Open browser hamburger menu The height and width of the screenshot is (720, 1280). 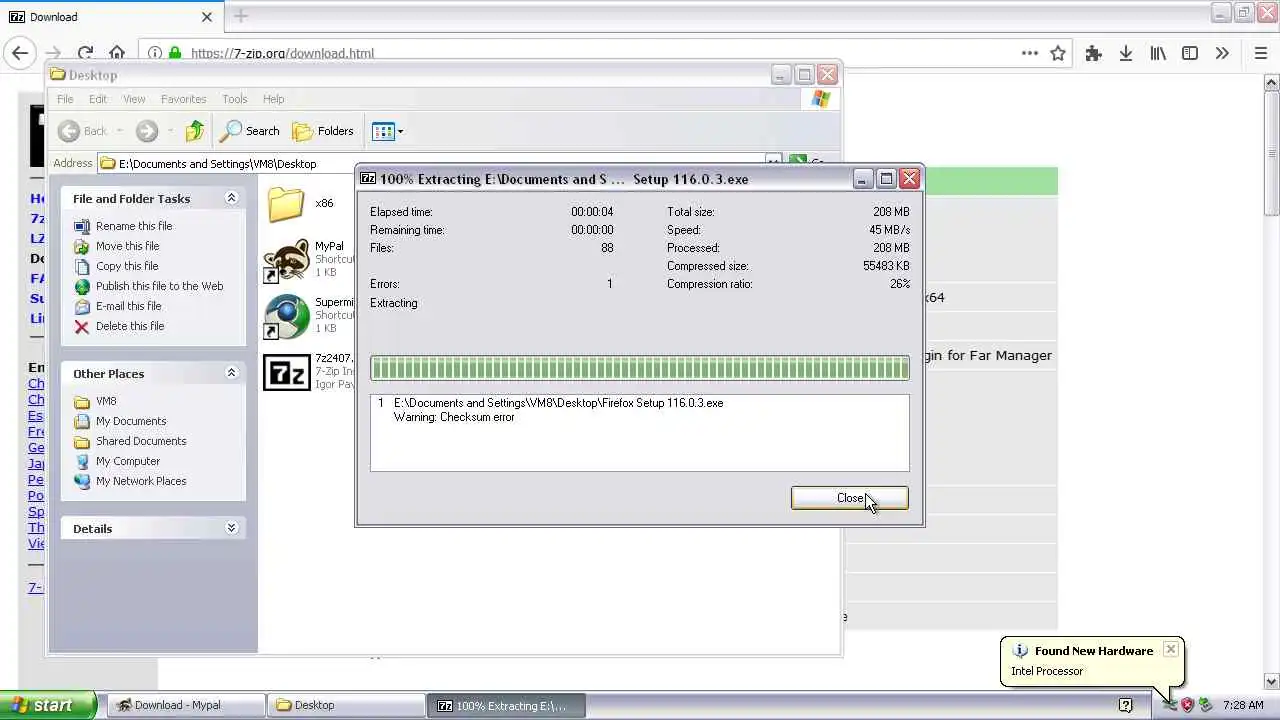(x=1260, y=53)
